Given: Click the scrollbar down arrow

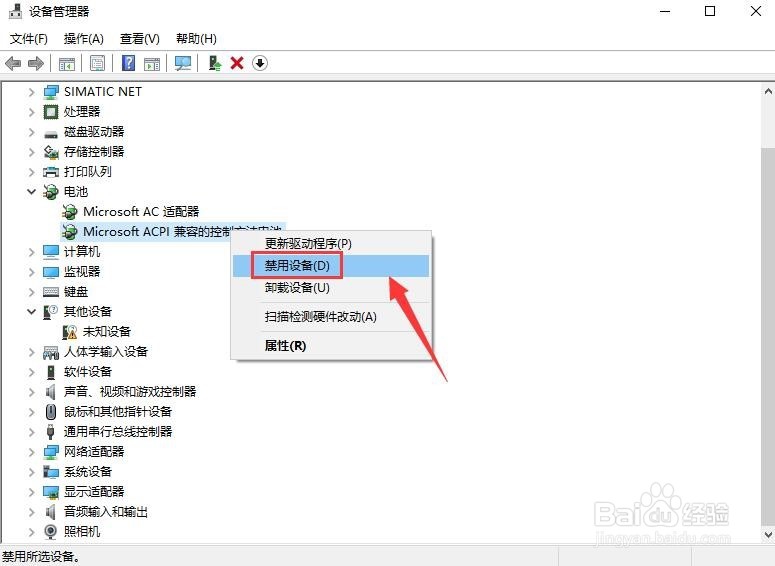Looking at the screenshot, I should 768,534.
